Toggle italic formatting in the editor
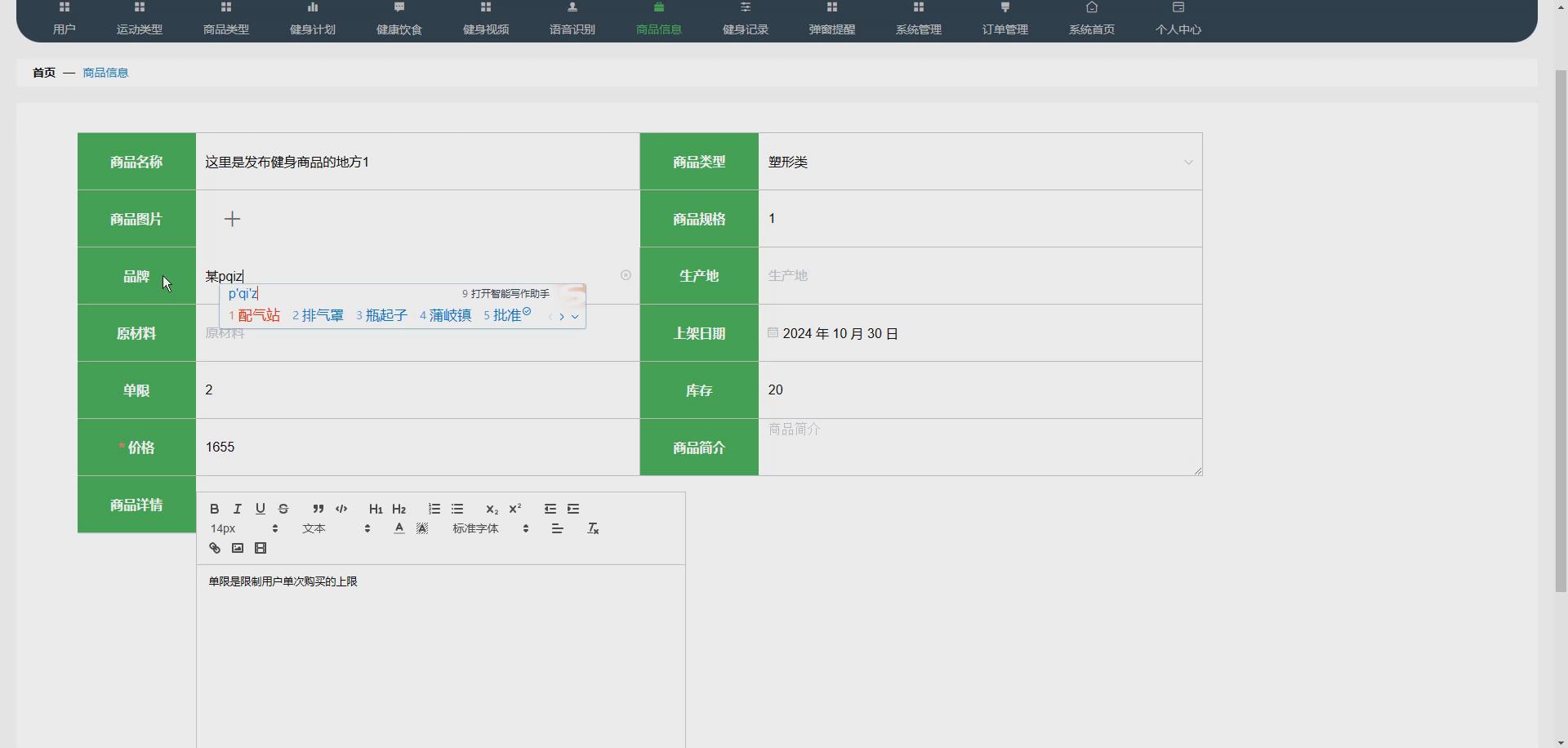This screenshot has height=748, width=1568. [x=237, y=509]
